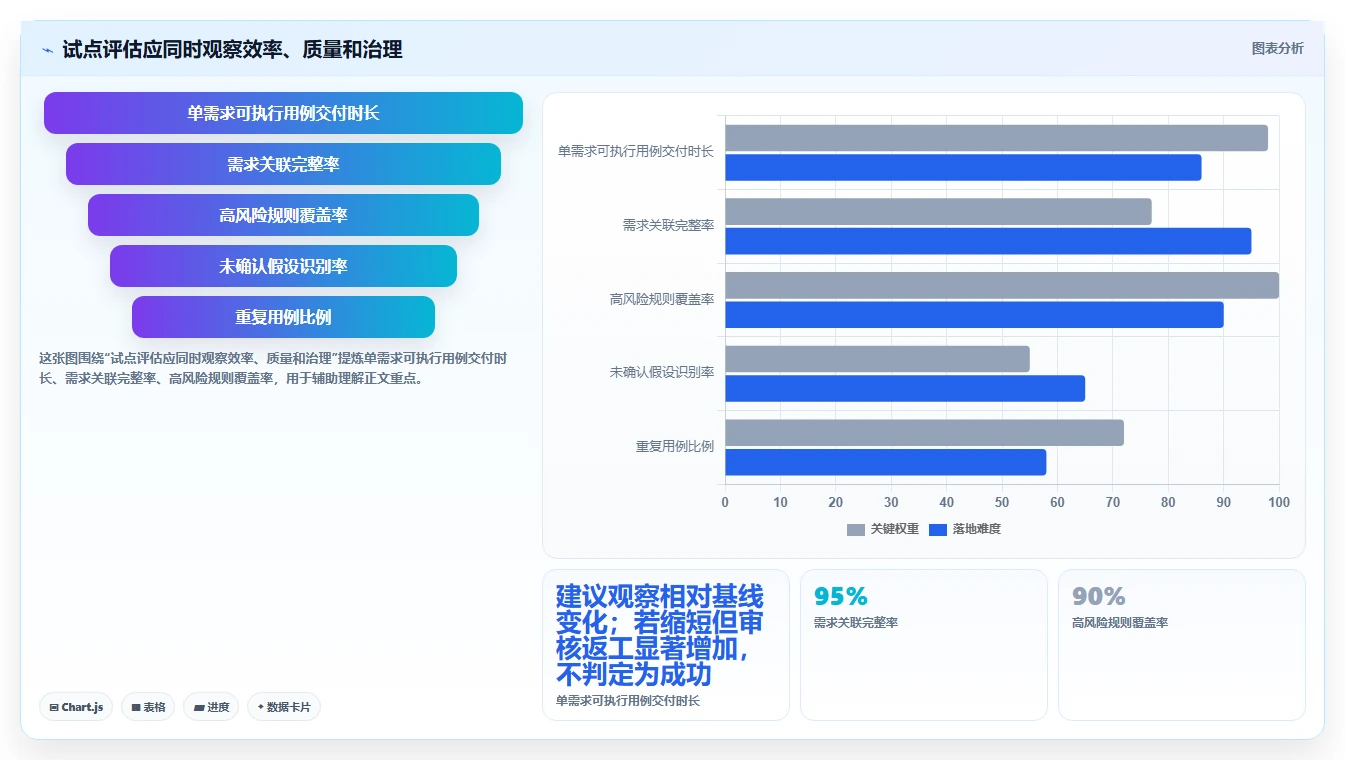Image resolution: width=1345 pixels, height=760 pixels.
Task: Click the chart y-axis label 未确认假设识别率
Action: (662, 372)
